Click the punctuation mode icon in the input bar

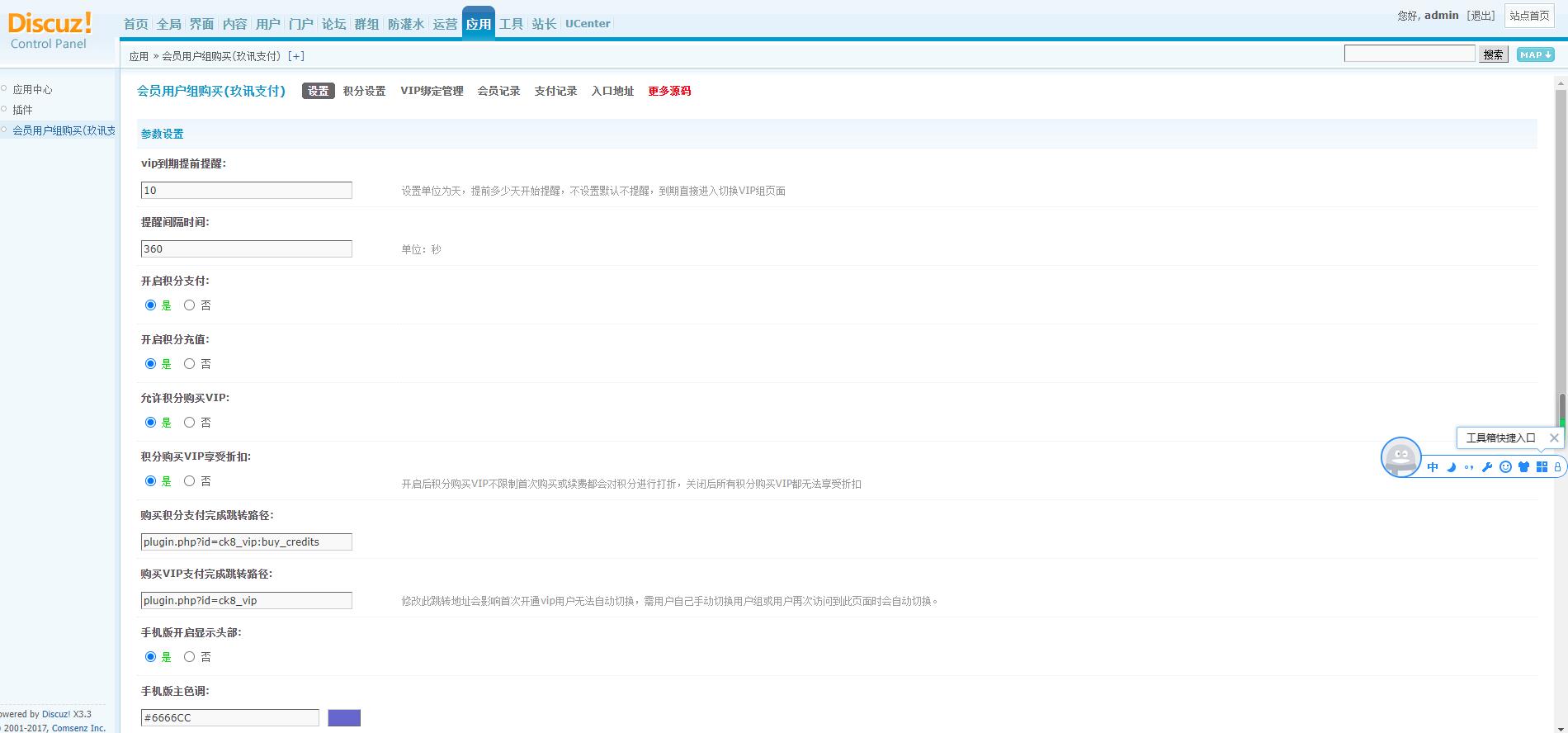(x=1469, y=467)
